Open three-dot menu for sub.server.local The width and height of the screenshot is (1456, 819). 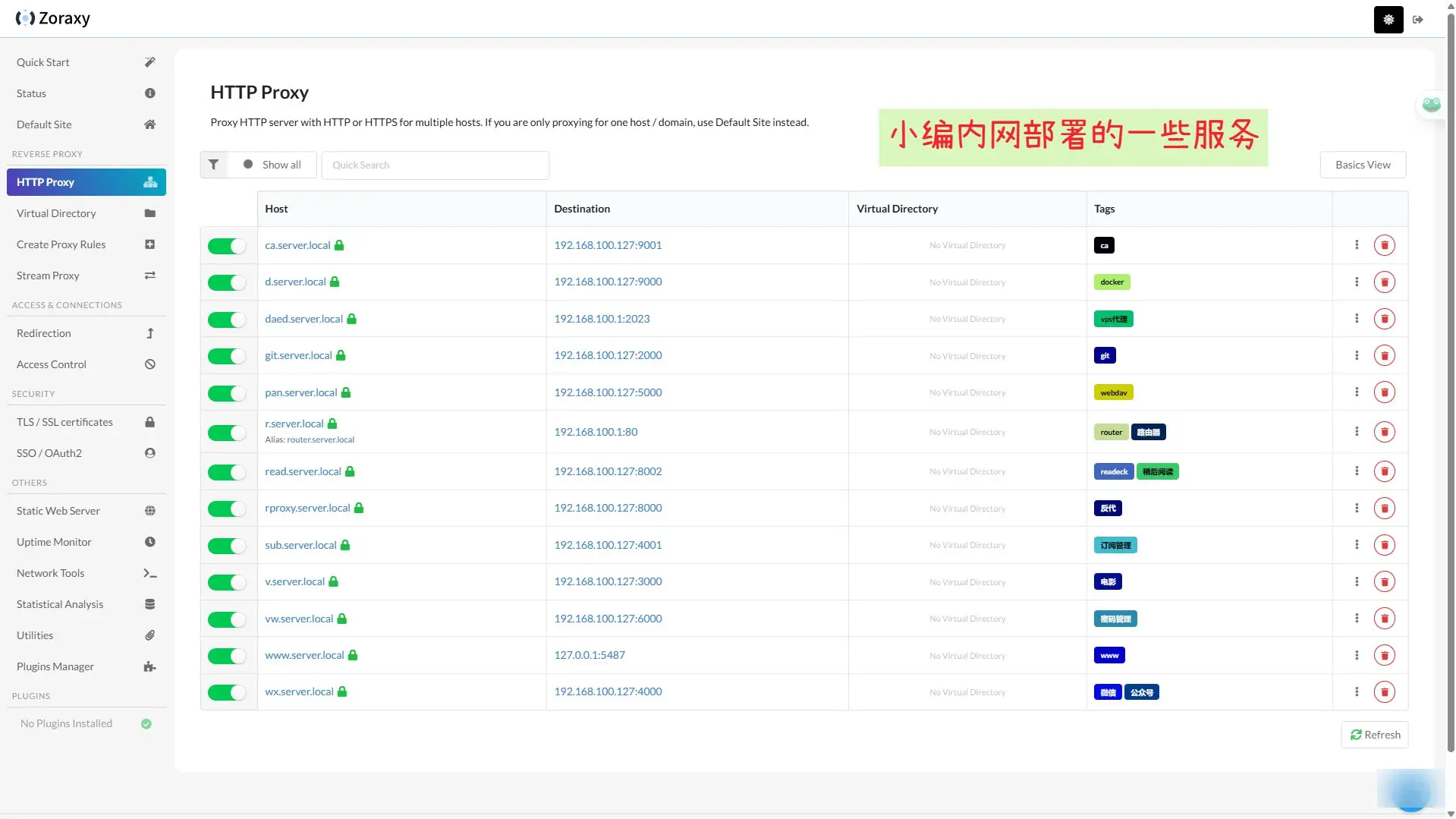pyautogui.click(x=1357, y=545)
